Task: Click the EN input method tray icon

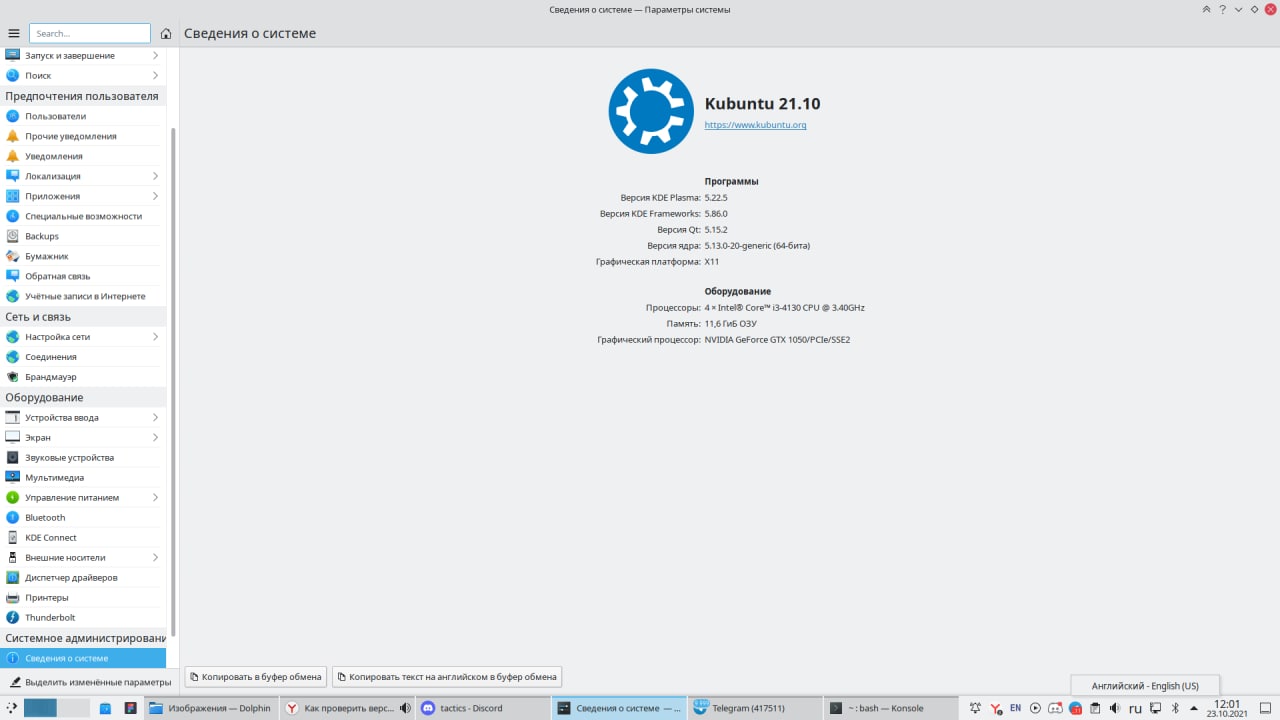Action: click(1015, 708)
